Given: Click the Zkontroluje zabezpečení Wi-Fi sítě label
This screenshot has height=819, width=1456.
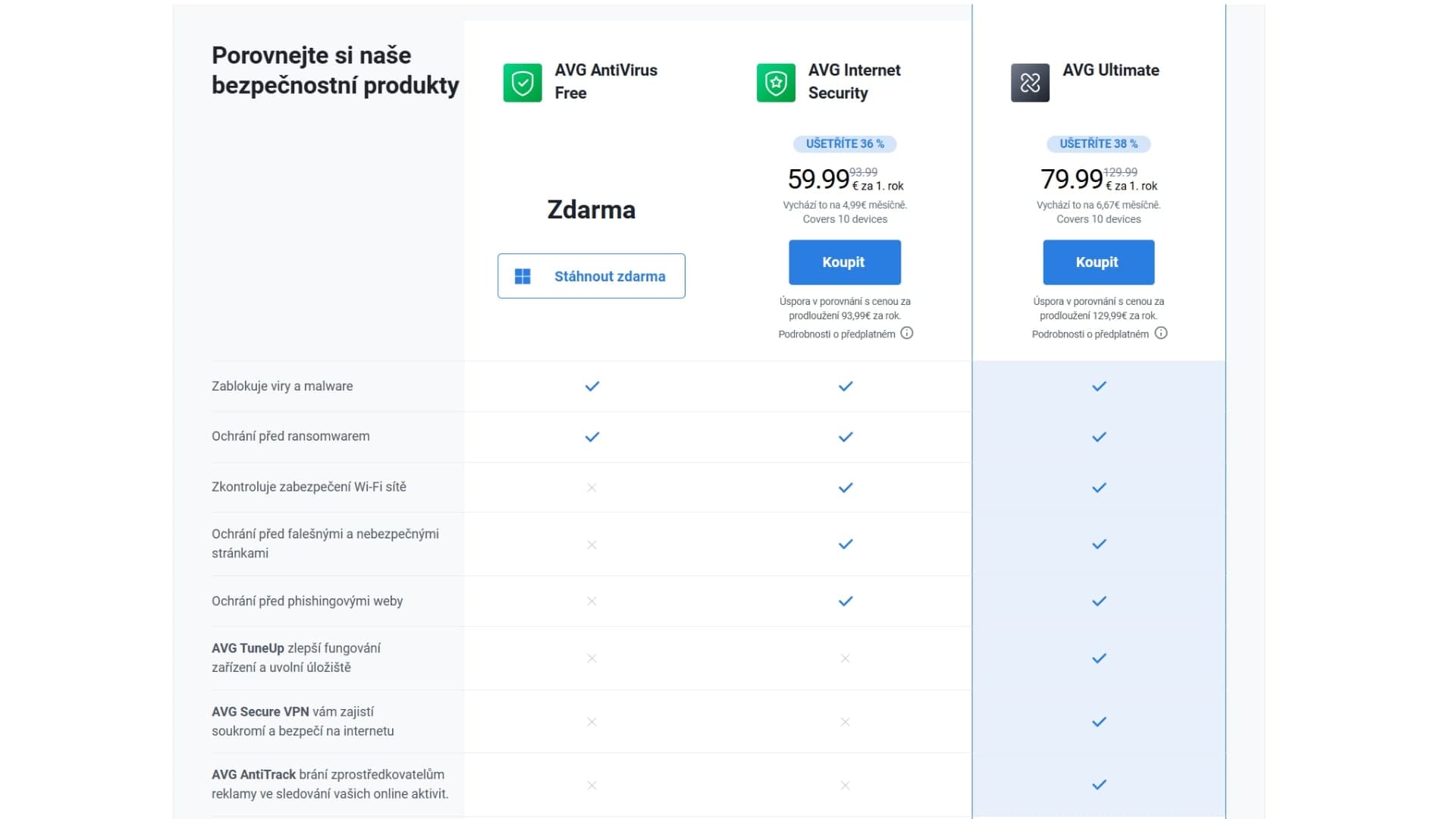Looking at the screenshot, I should (309, 487).
